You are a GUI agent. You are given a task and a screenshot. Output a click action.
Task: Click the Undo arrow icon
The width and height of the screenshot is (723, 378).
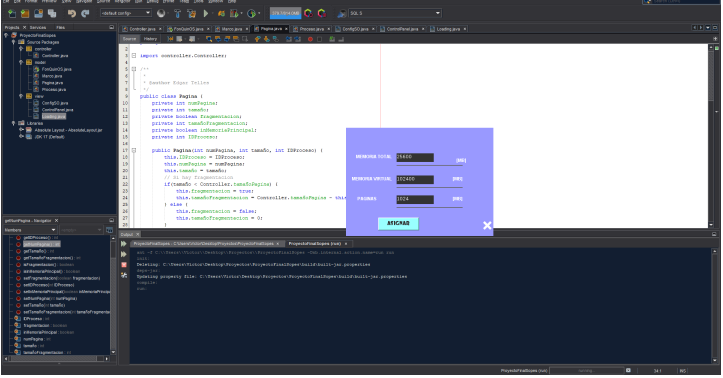[71, 13]
